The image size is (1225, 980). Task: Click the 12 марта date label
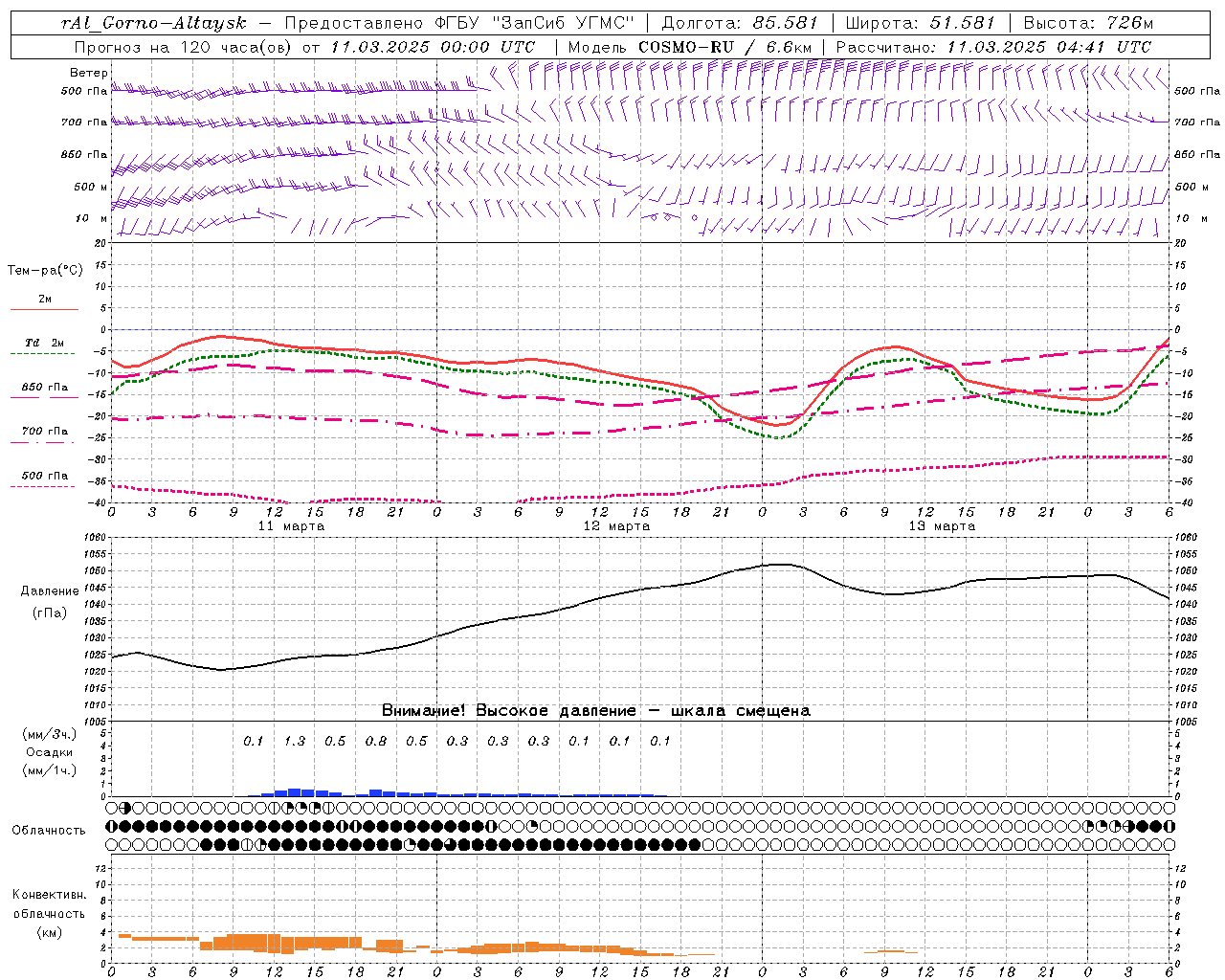pyautogui.click(x=616, y=526)
